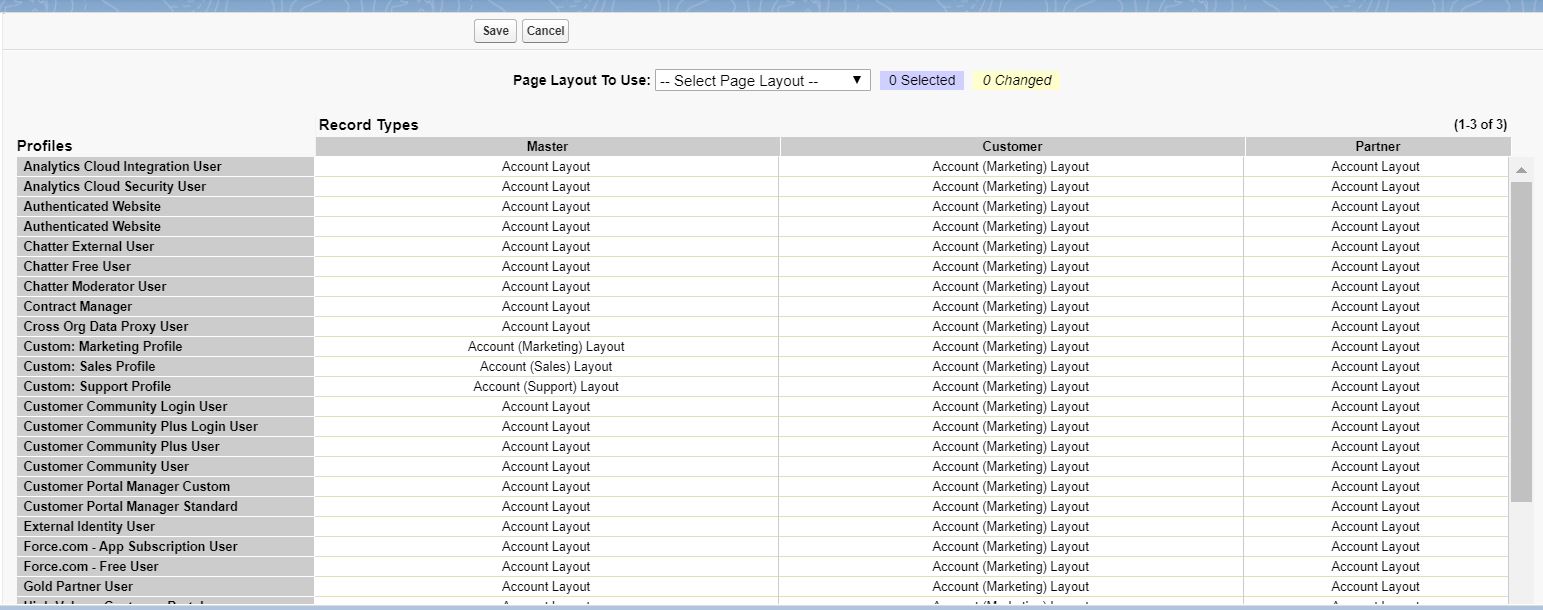1543x610 pixels.
Task: Select the Partner column header
Action: click(x=1377, y=146)
